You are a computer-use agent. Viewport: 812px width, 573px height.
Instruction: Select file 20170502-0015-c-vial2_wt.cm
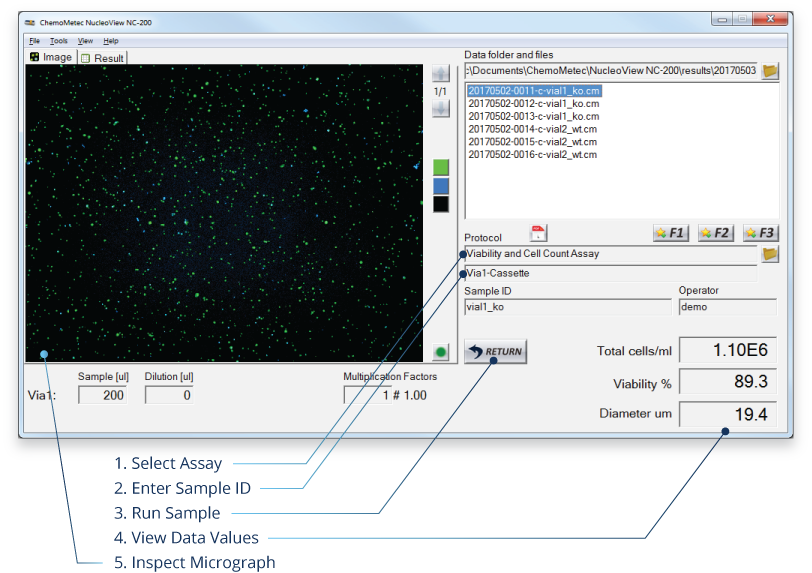click(x=532, y=142)
